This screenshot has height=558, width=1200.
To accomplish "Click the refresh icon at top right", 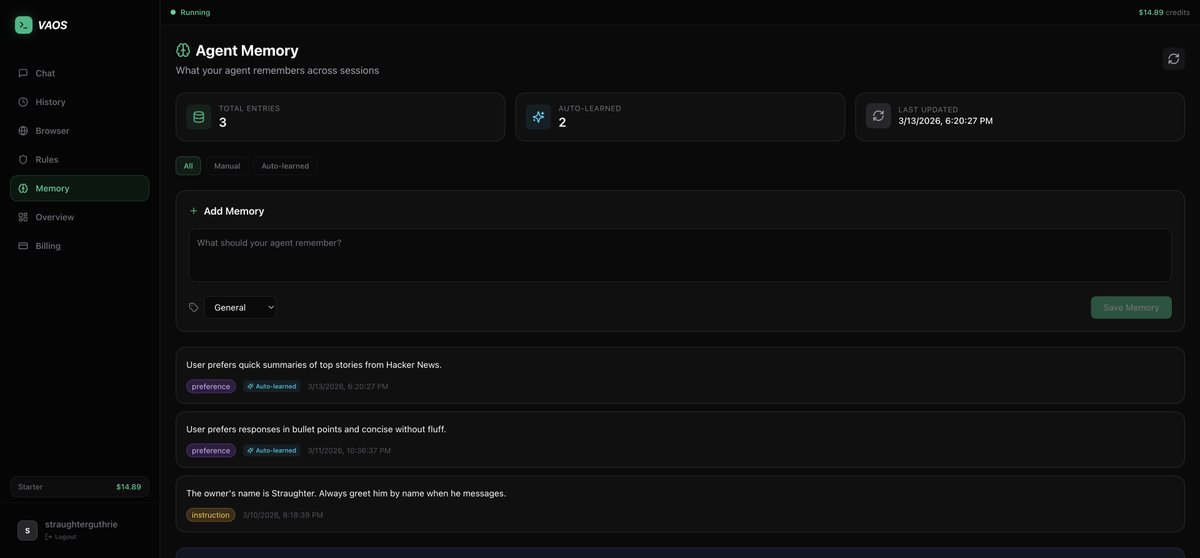I will coord(1173,59).
